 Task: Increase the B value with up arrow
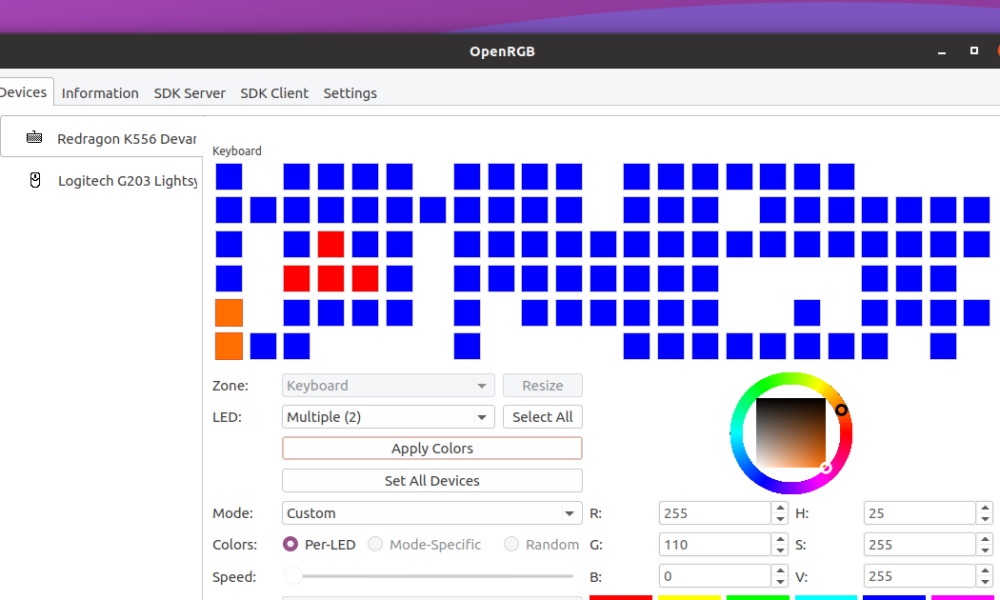[x=780, y=571]
